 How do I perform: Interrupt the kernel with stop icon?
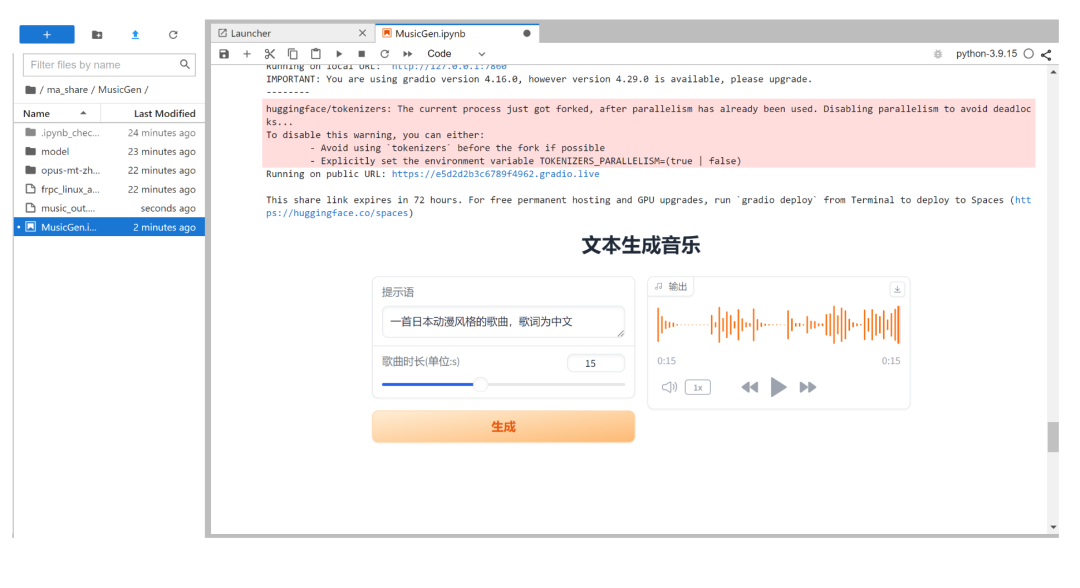coord(362,54)
